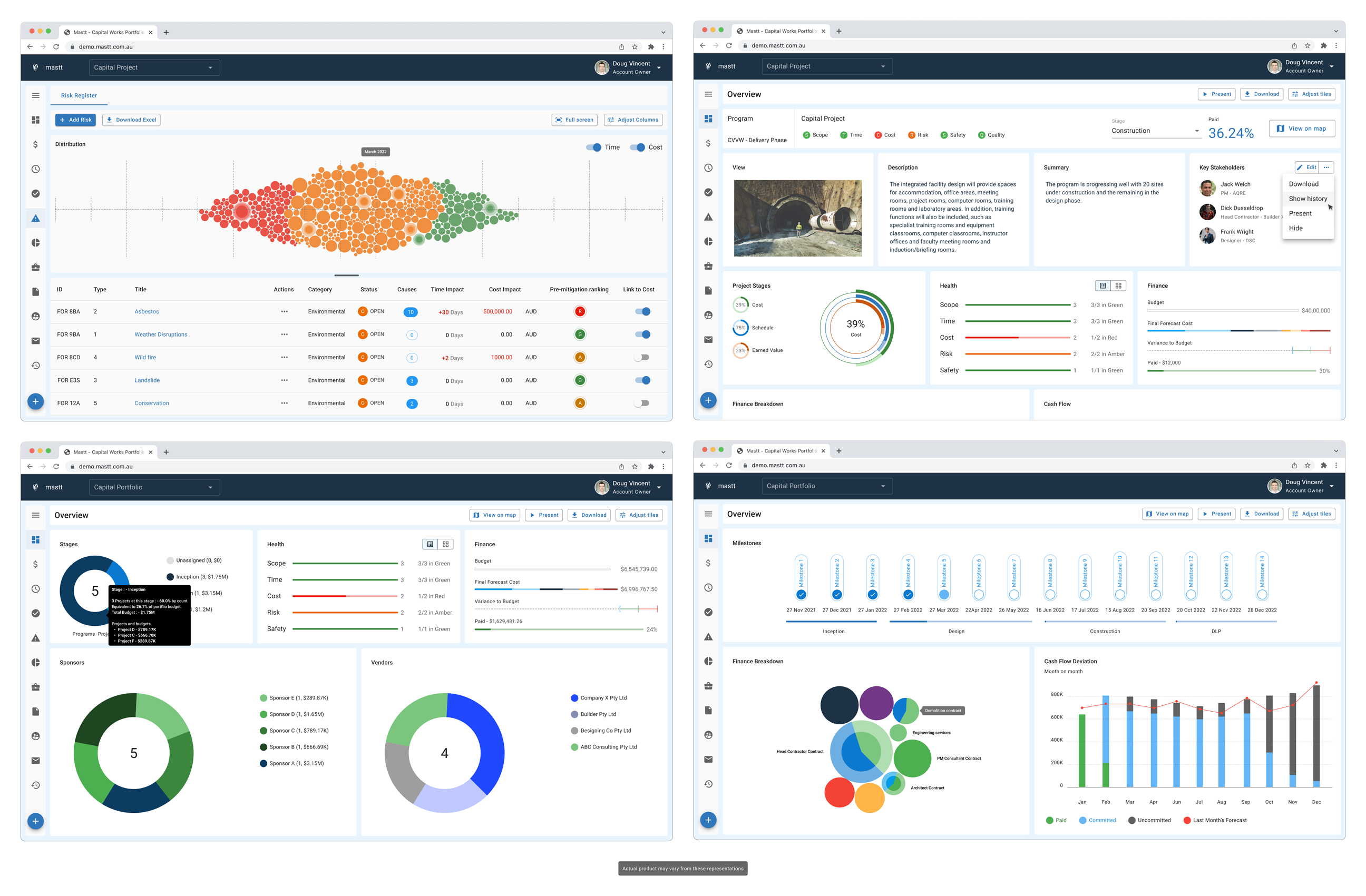Switch to the Risk Register tab
This screenshot has width=1366, height=896.
click(x=79, y=95)
